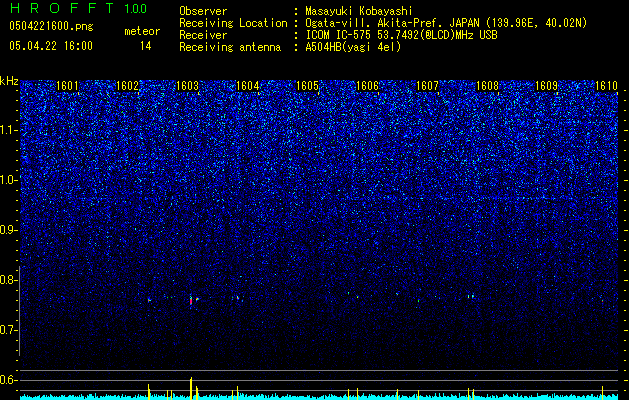Click the 1610 time marker
Image resolution: width=629 pixels, height=400 pixels.
pos(607,86)
